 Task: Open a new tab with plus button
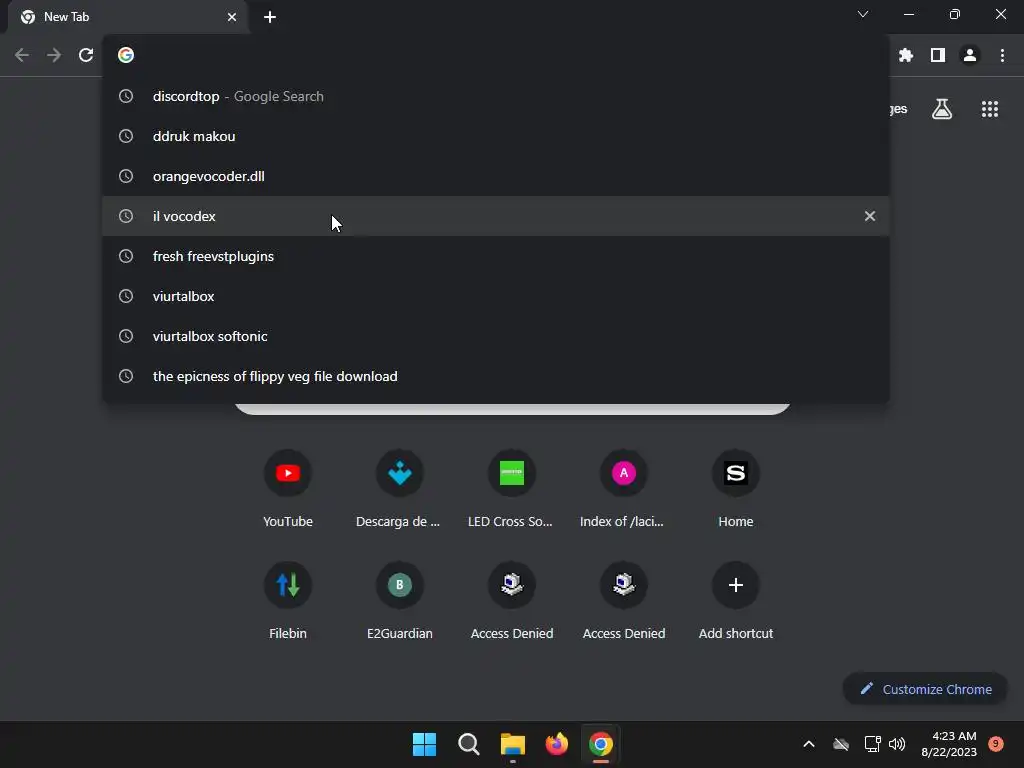point(270,17)
